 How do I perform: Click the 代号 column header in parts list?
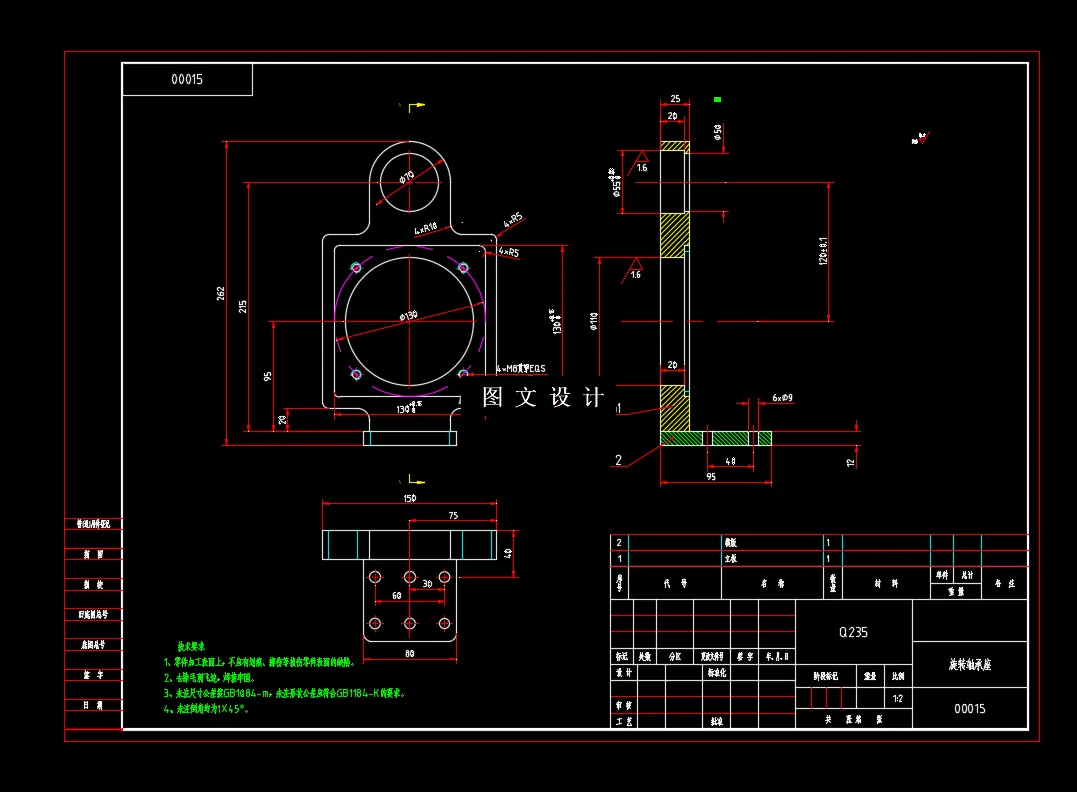674,583
